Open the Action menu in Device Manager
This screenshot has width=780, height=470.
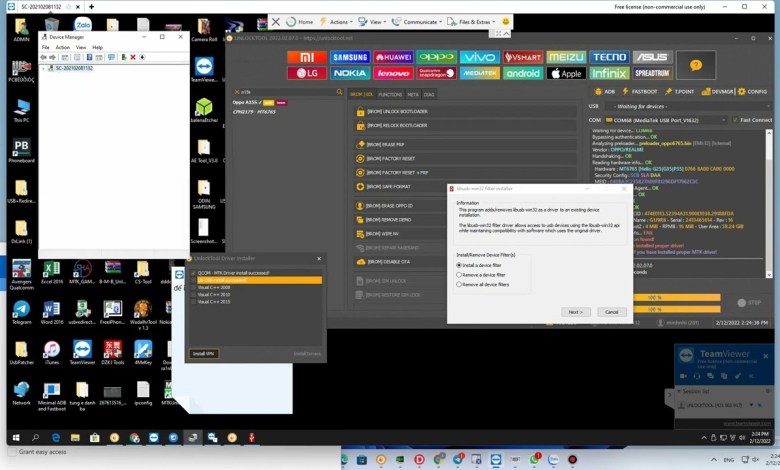click(62, 47)
